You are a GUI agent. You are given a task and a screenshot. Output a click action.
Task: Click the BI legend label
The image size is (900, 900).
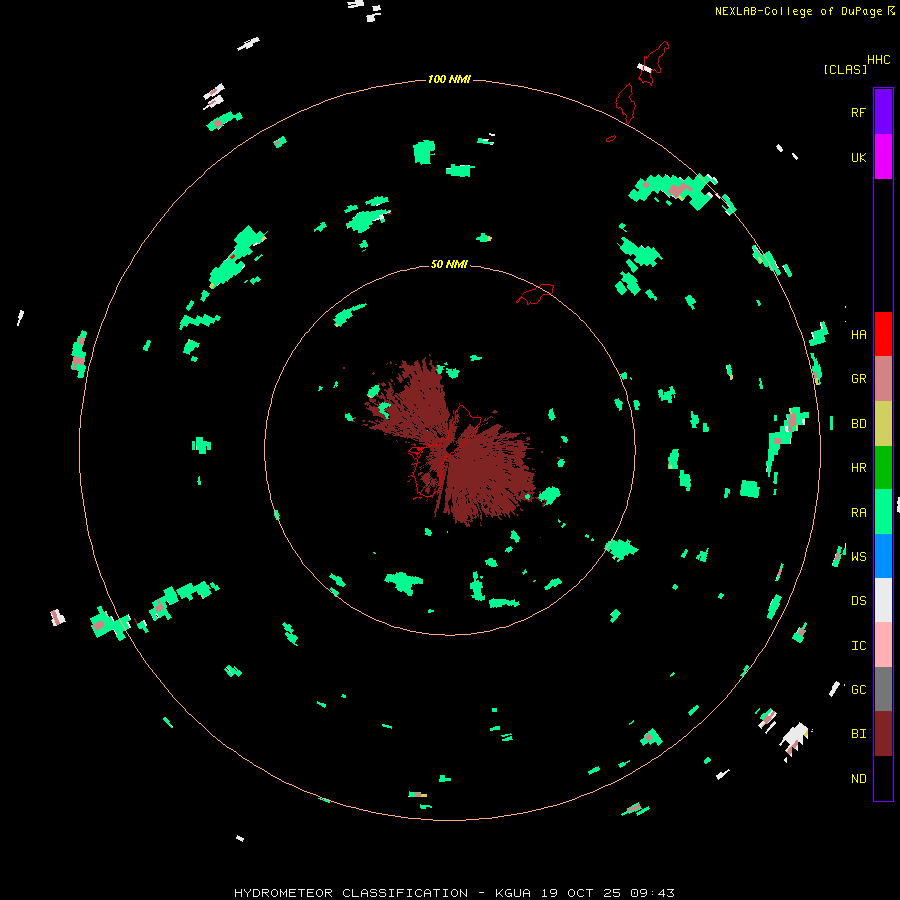(858, 734)
